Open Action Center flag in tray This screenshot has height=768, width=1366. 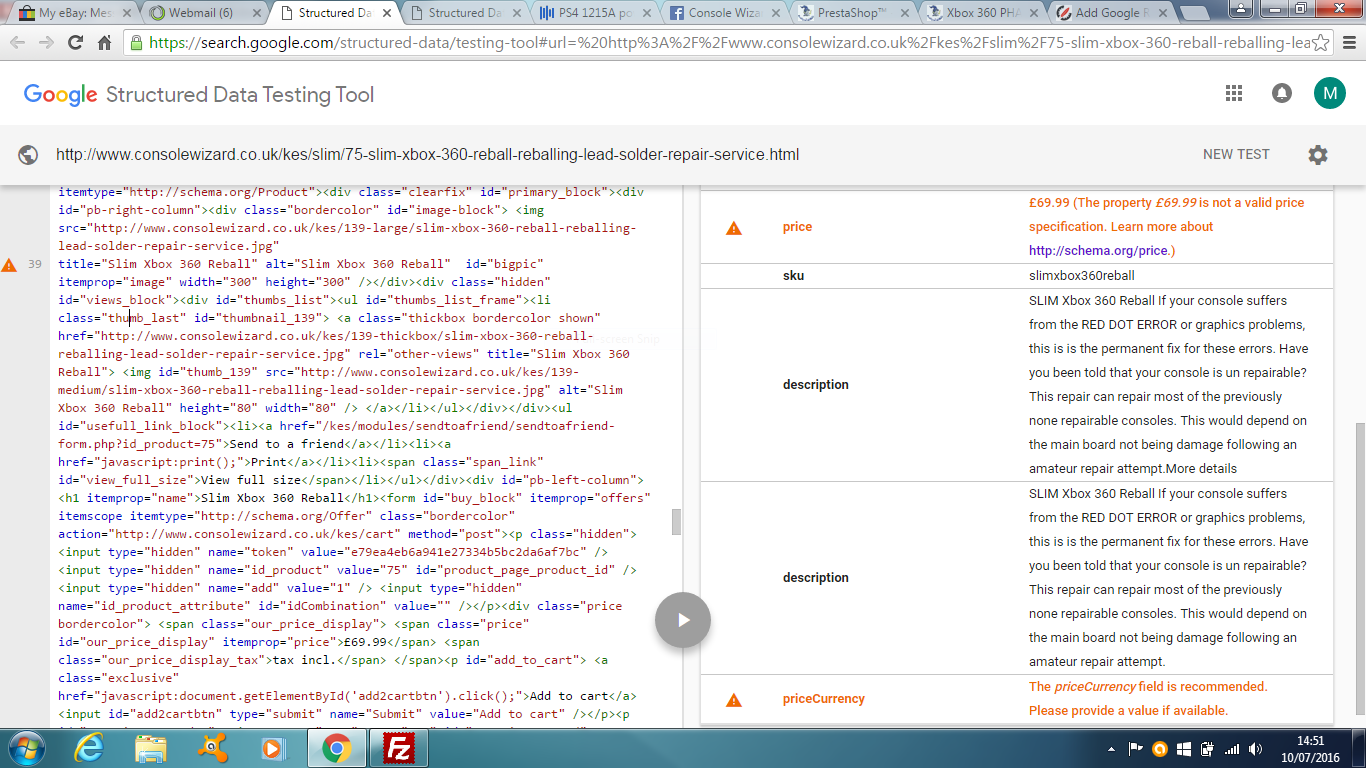(x=1136, y=748)
